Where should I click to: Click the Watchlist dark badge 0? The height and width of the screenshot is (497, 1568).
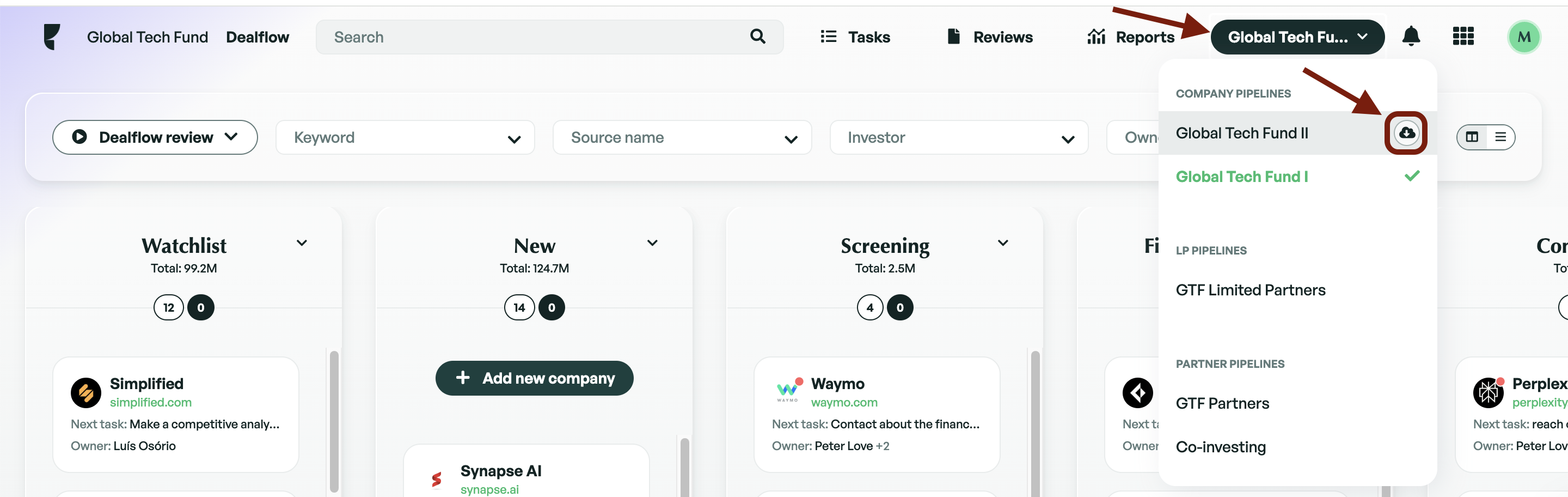click(x=200, y=307)
